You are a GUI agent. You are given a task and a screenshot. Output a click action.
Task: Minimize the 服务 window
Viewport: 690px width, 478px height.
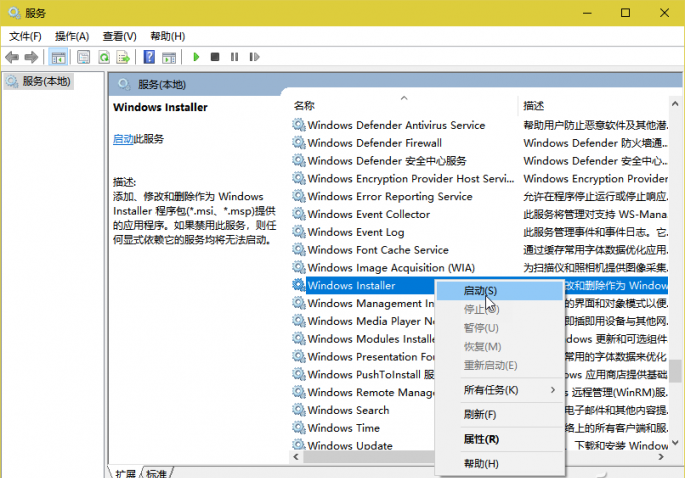[587, 13]
